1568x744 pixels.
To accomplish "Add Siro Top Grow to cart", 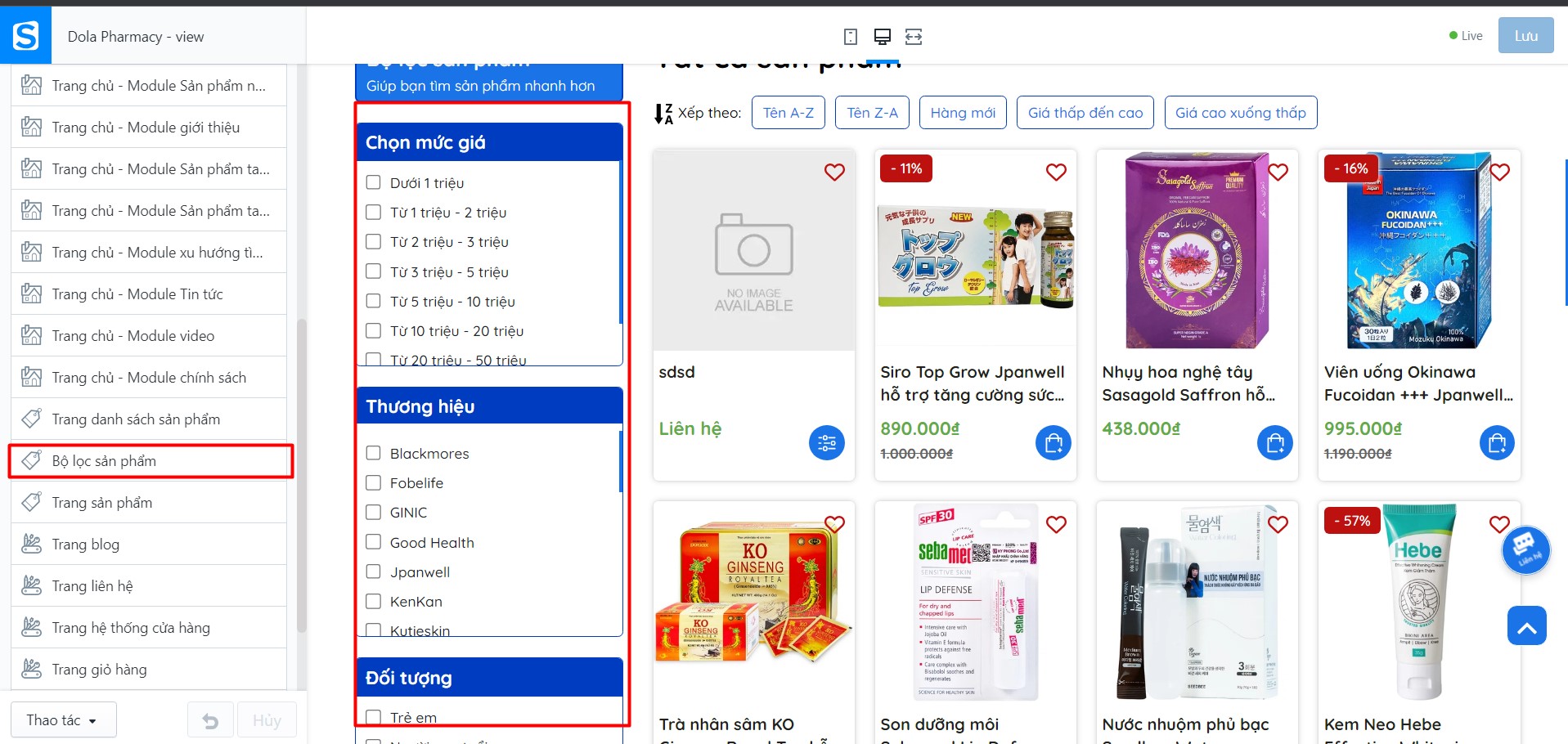I will click(x=1053, y=443).
